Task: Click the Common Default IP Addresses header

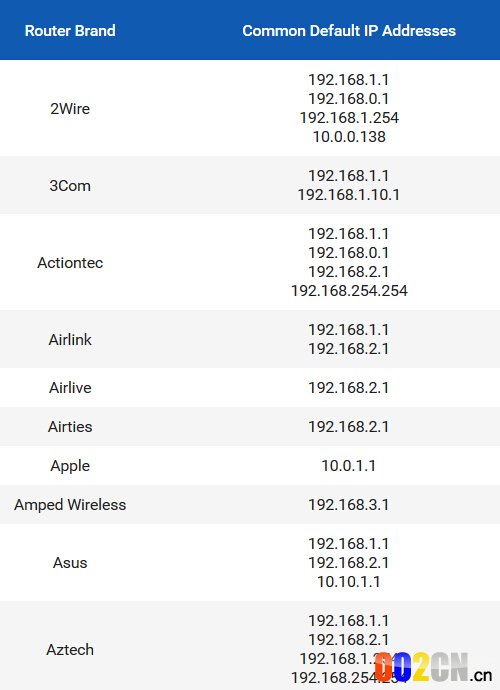Action: point(349,30)
